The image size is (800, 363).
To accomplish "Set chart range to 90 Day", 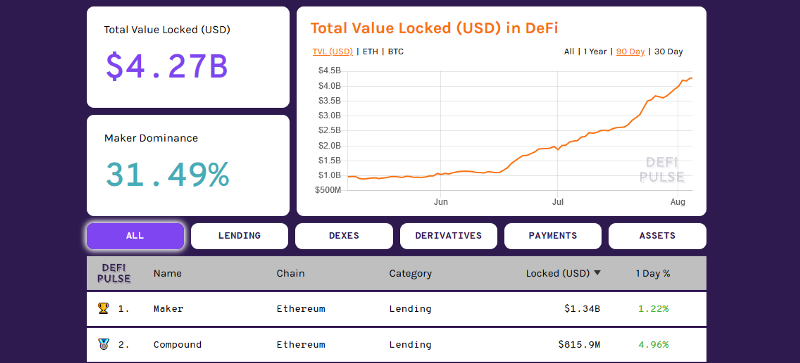I will coord(630,52).
